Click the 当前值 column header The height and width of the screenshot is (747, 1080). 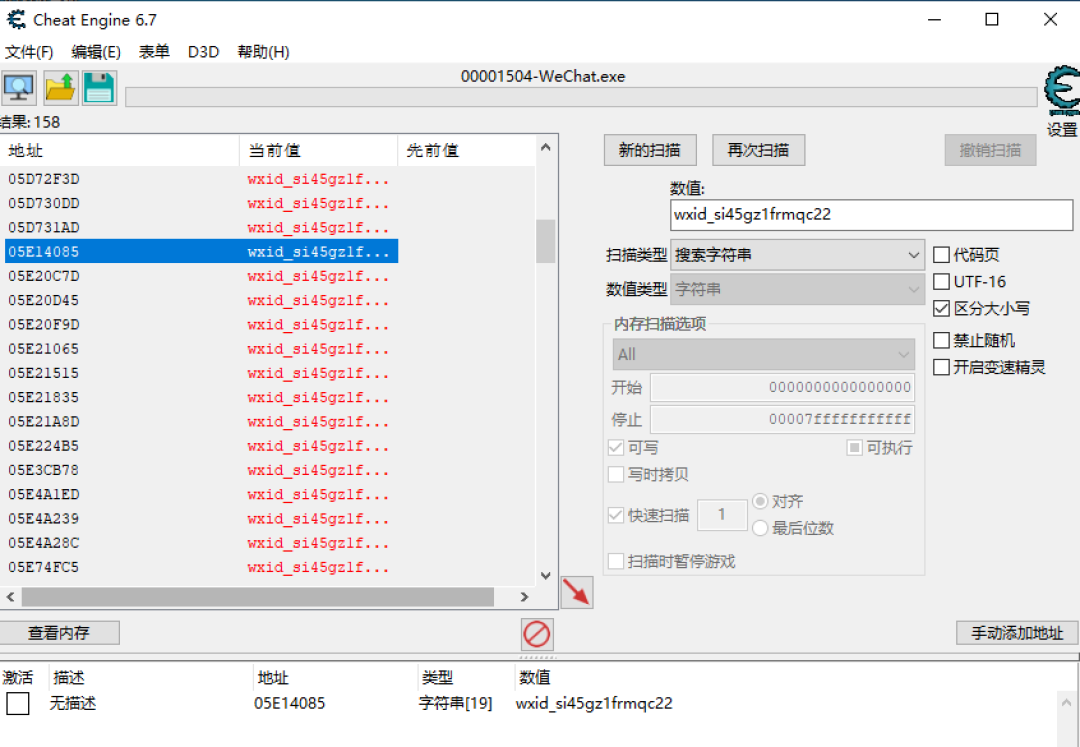click(318, 151)
